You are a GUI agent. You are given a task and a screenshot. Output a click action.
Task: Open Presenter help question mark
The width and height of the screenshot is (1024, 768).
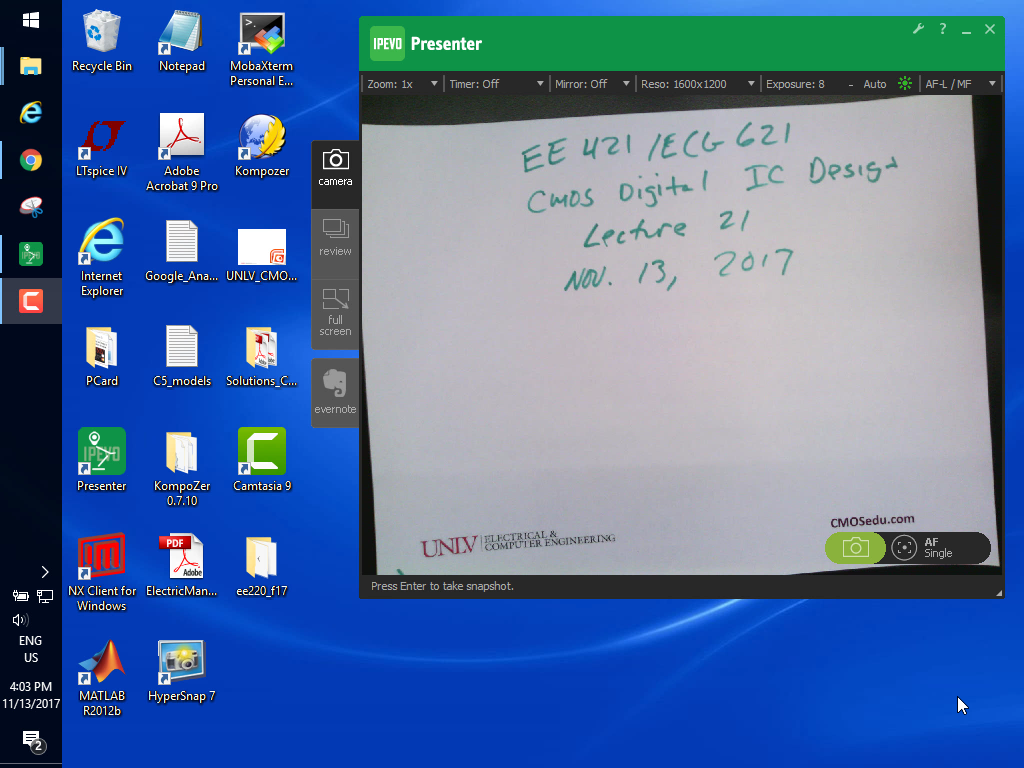pyautogui.click(x=942, y=29)
